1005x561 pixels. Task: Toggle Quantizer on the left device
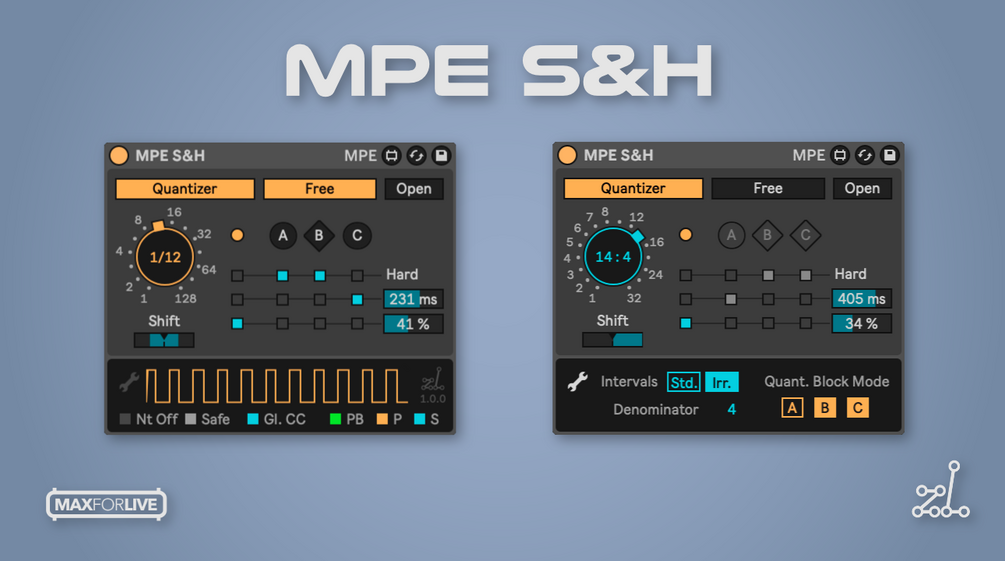pos(185,189)
